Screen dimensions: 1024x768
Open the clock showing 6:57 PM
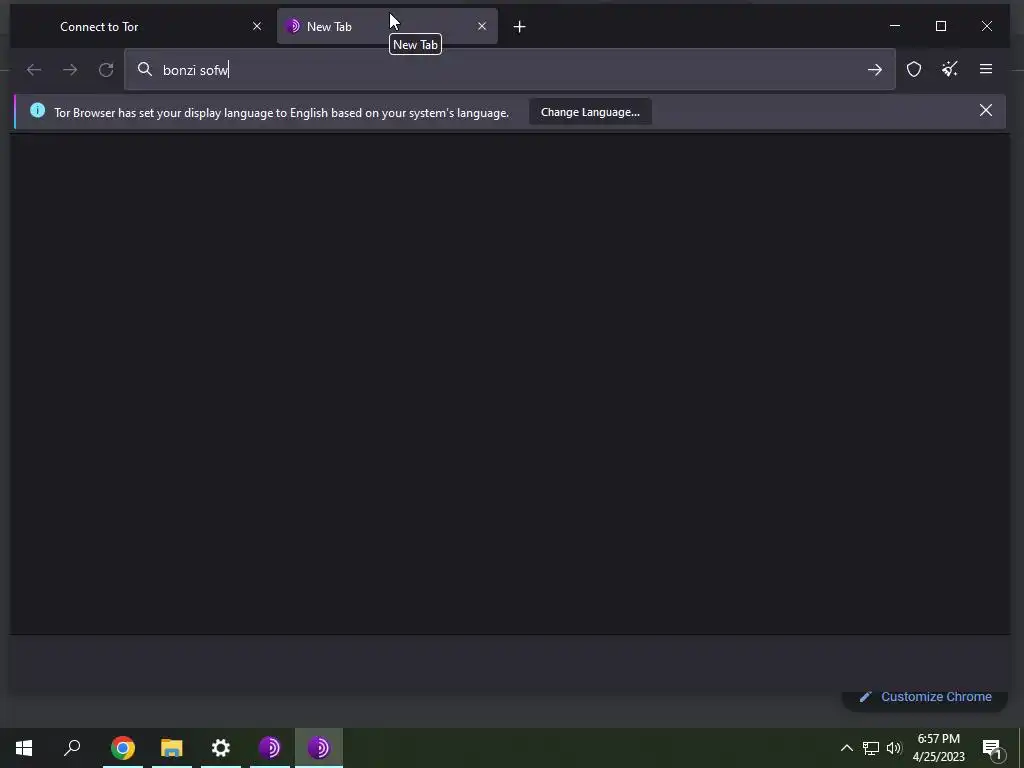point(938,748)
